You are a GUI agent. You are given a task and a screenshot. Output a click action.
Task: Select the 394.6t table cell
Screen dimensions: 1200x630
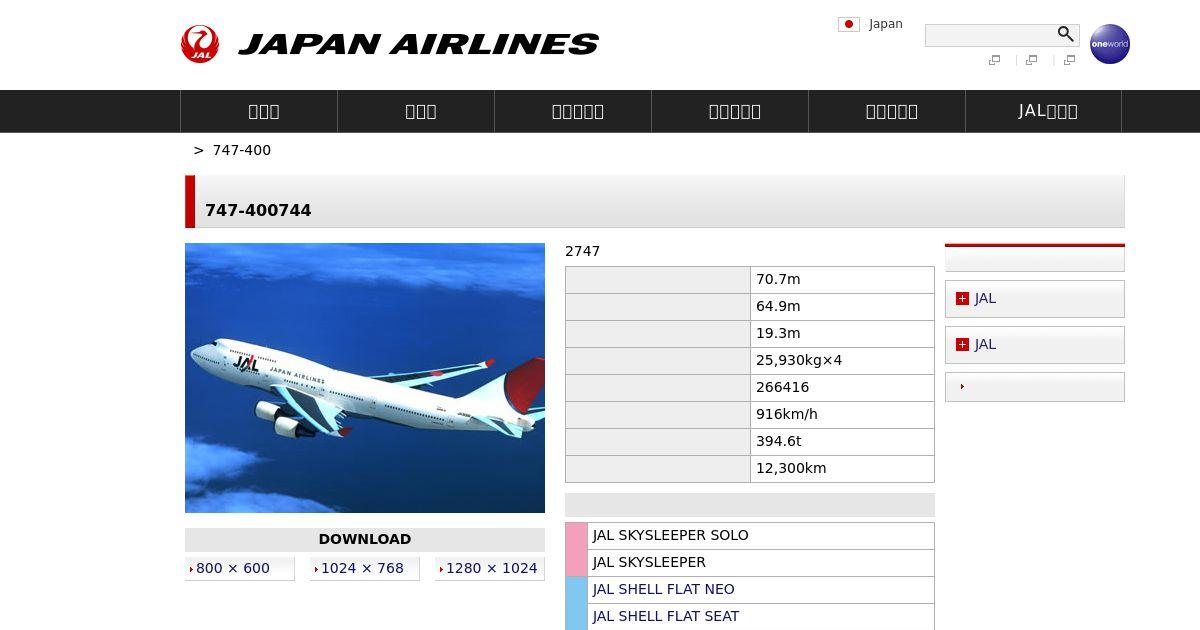842,442
